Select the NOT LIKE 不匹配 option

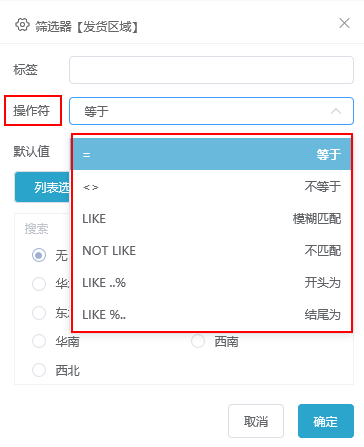[212, 251]
